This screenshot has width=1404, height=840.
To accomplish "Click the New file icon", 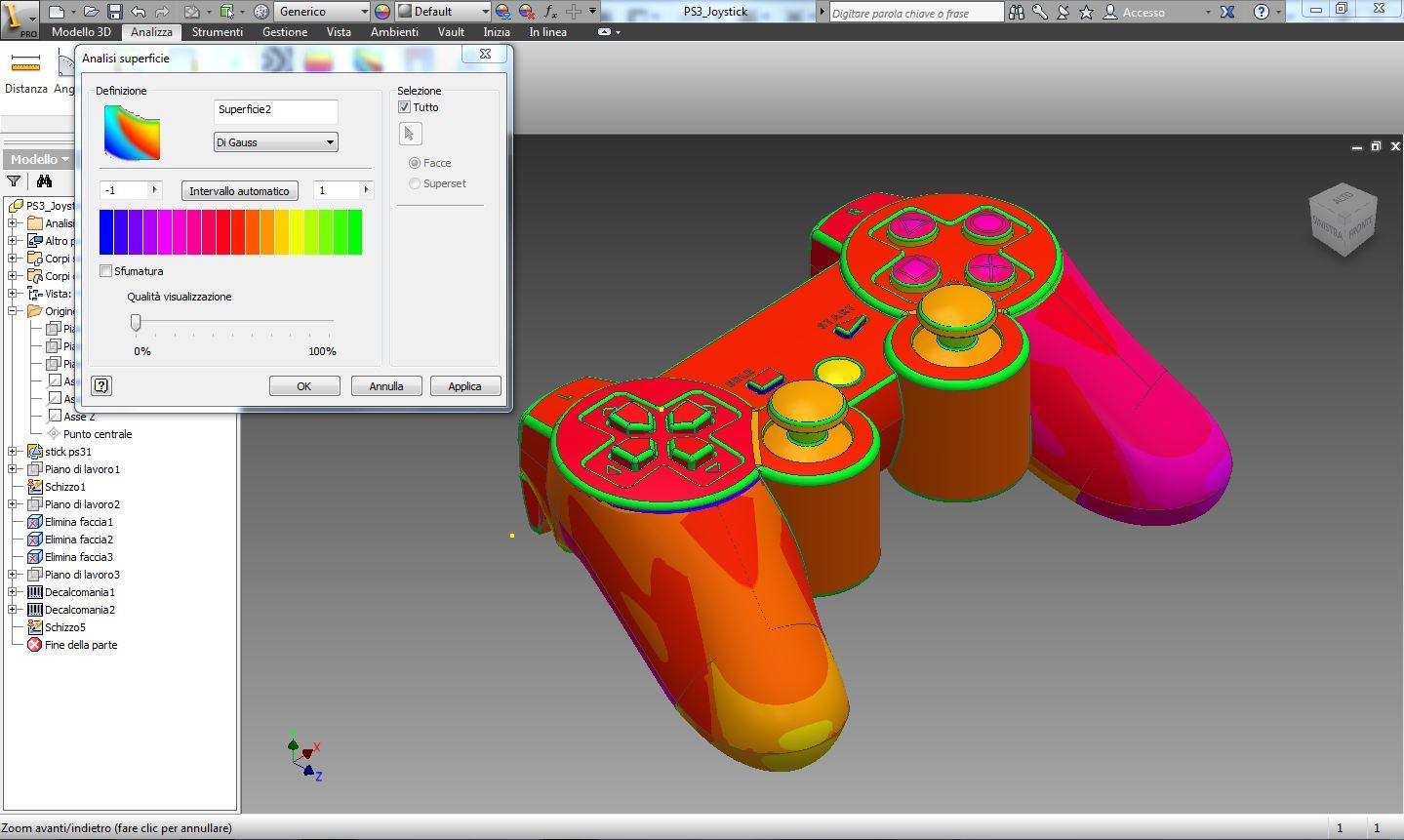I will (57, 12).
